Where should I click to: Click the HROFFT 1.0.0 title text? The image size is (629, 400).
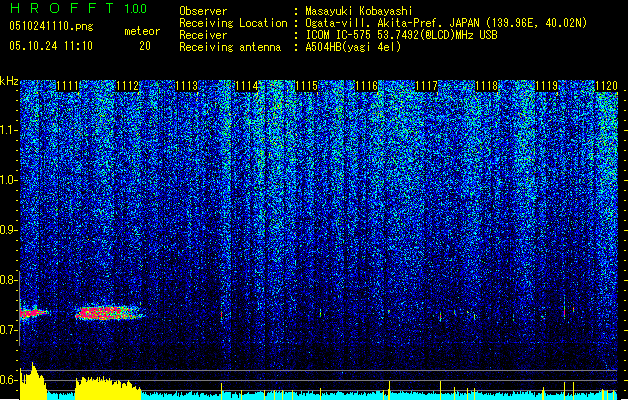(x=78, y=8)
